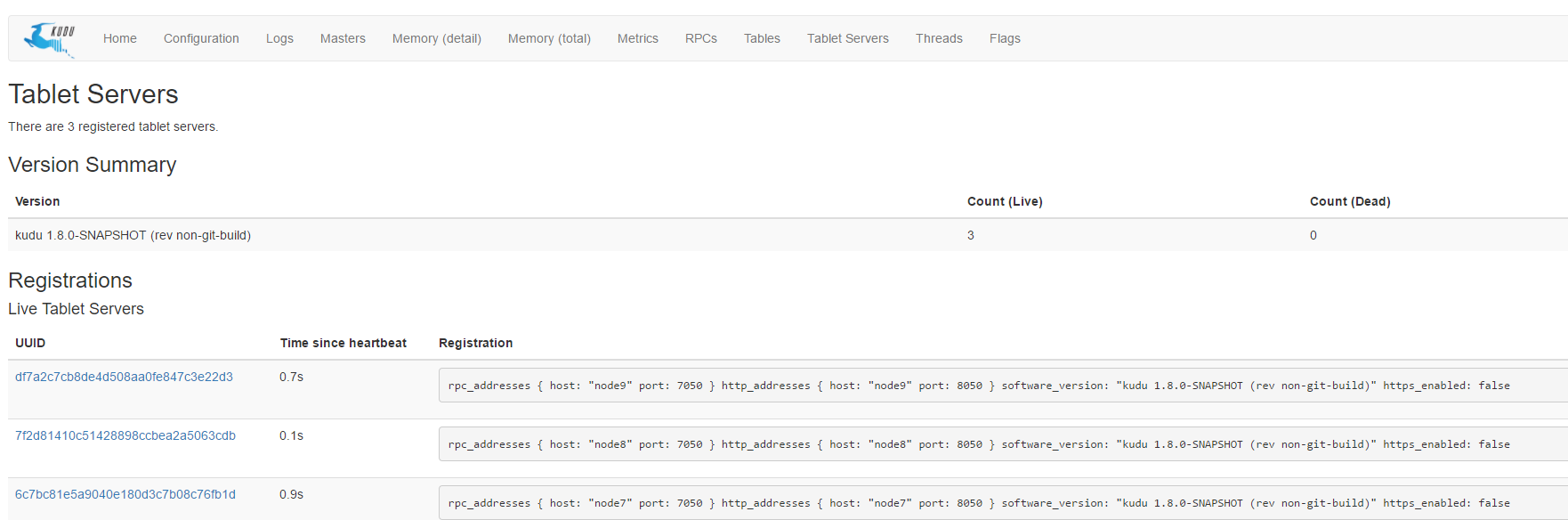Image resolution: width=1568 pixels, height=520 pixels.
Task: Click the Registrations heading
Action: (70, 280)
